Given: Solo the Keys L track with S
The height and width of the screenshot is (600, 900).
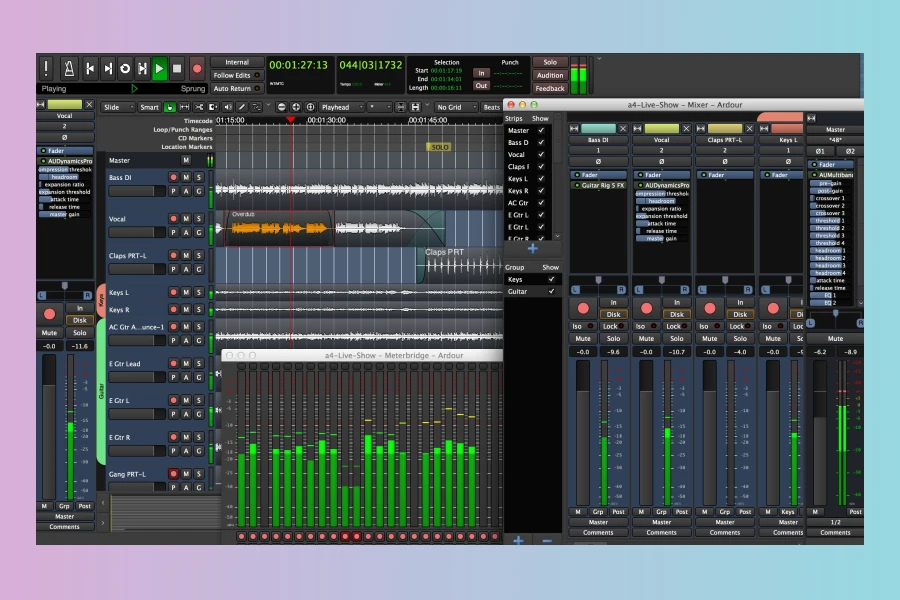Looking at the screenshot, I should (x=199, y=292).
